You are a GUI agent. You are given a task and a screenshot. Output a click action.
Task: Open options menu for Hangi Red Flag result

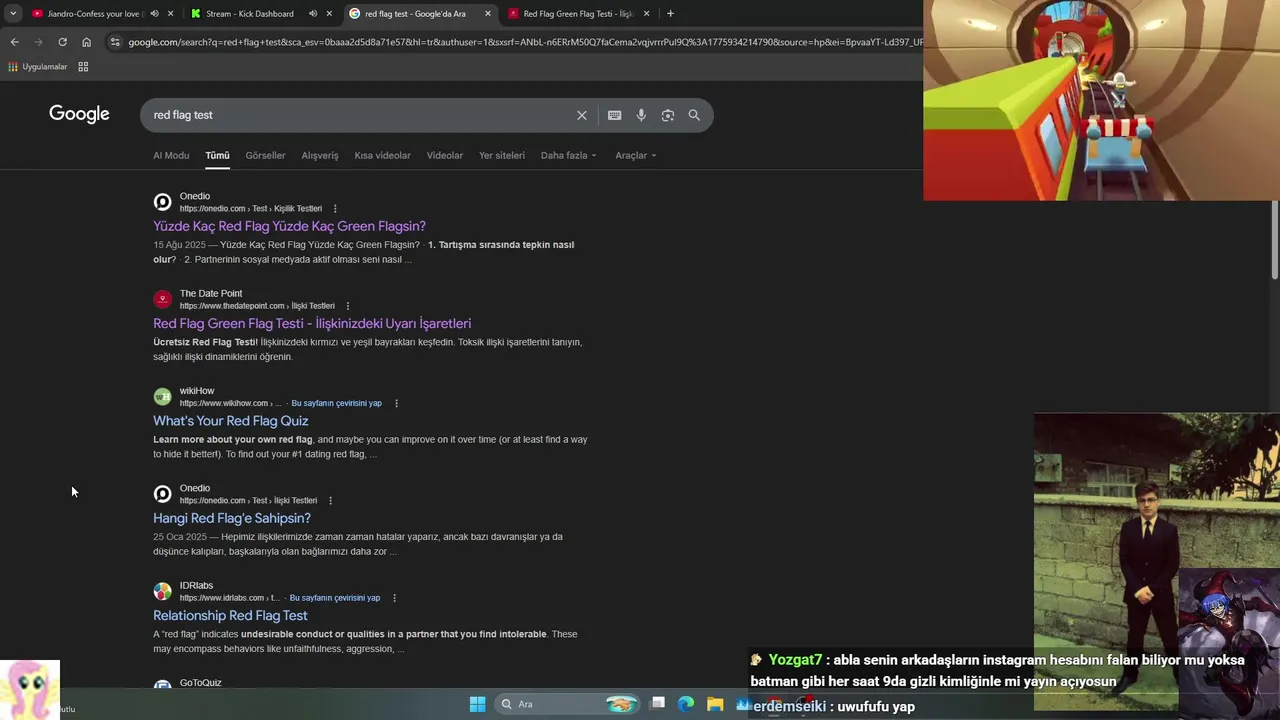click(330, 500)
